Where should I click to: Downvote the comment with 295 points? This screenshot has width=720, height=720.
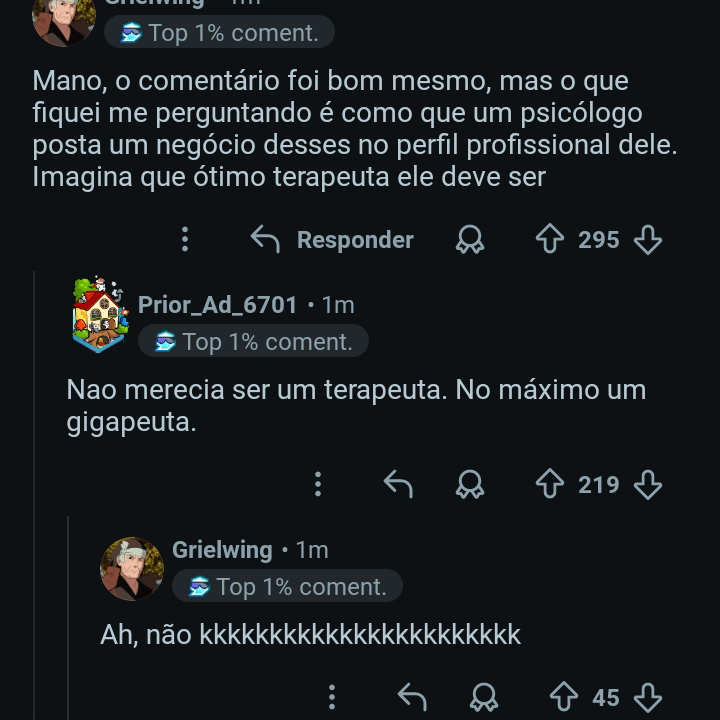point(648,240)
